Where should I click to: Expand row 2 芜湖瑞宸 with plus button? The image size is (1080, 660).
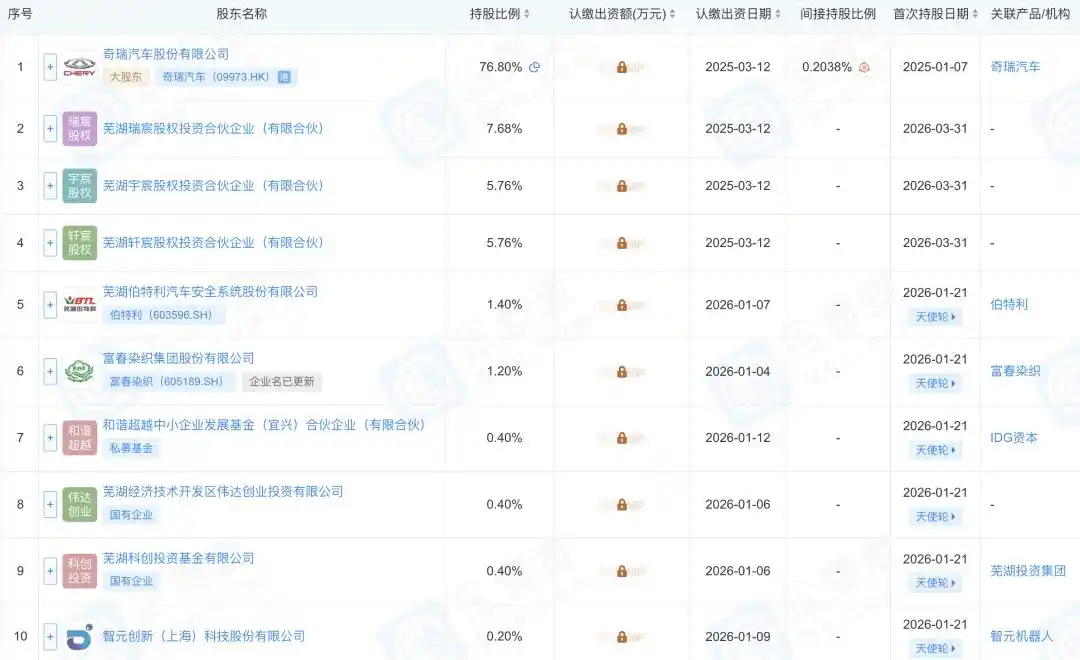pyautogui.click(x=50, y=129)
